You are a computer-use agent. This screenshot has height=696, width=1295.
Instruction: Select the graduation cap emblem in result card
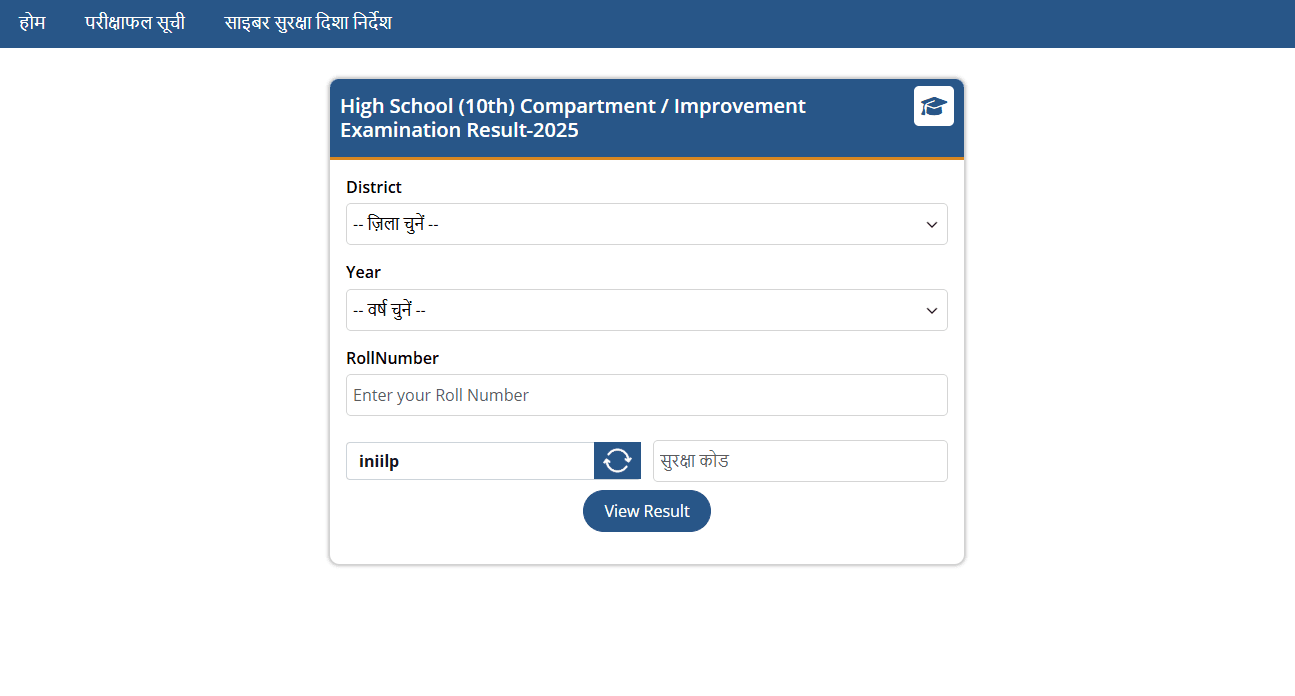pos(933,106)
